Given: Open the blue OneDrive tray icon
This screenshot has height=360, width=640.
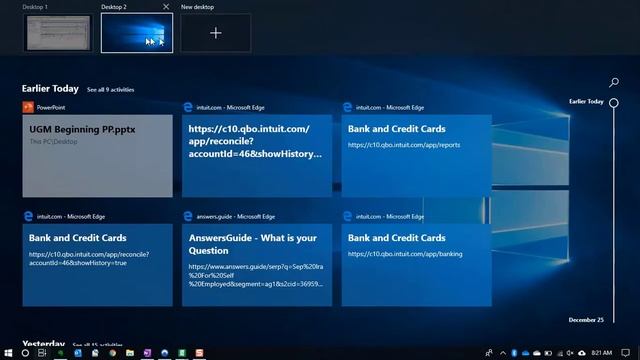Looking at the screenshot, I should coord(526,353).
